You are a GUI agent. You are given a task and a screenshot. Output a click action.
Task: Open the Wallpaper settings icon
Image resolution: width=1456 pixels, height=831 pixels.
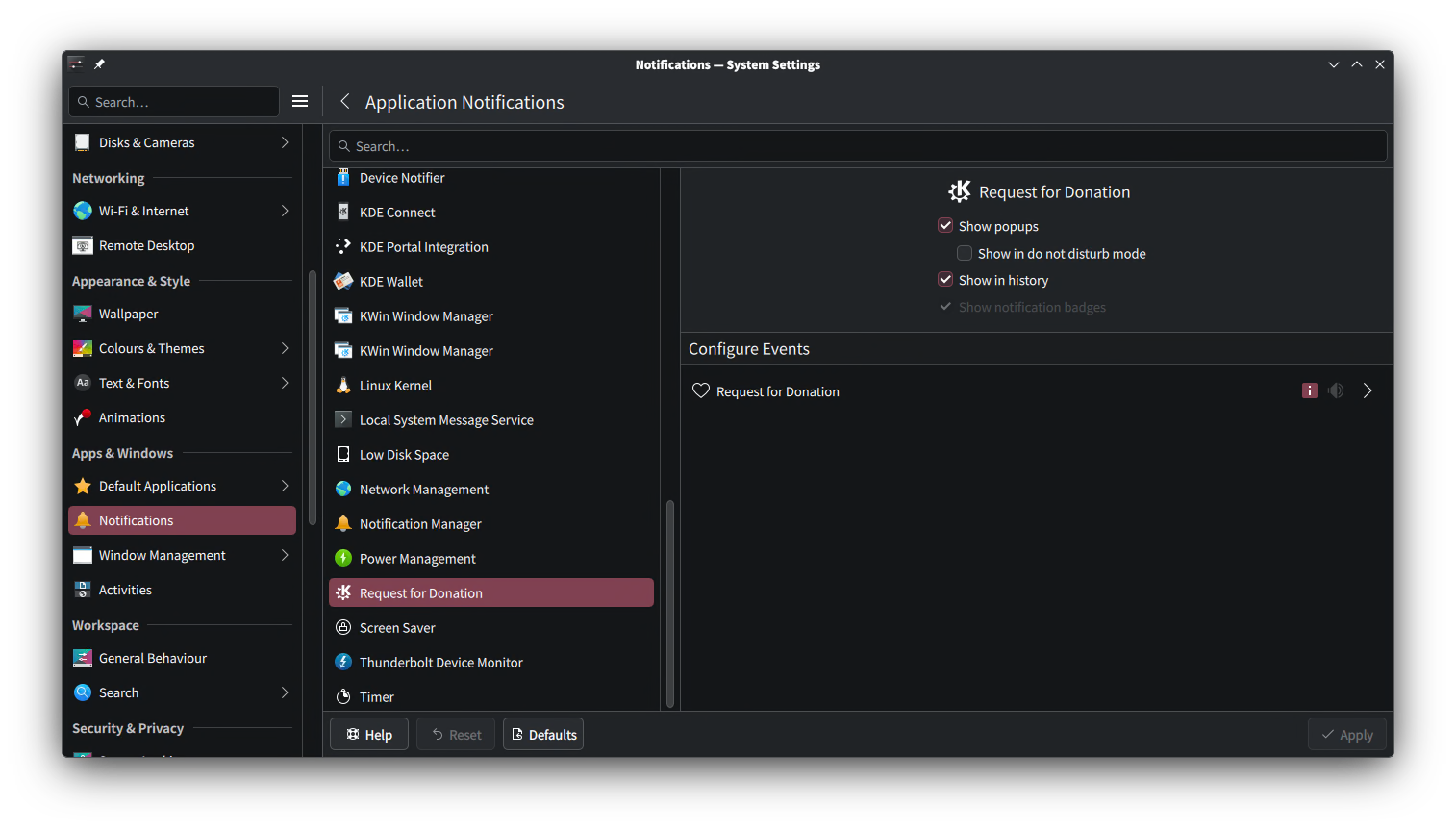[83, 314]
